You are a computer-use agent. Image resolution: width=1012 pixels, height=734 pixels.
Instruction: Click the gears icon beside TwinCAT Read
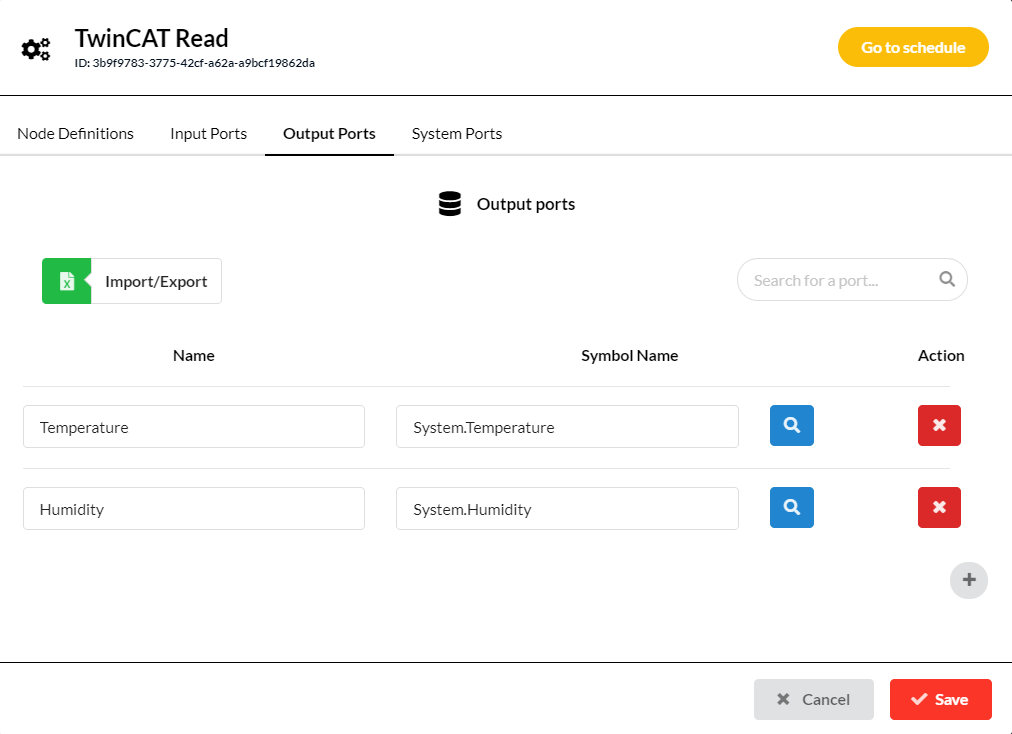[35, 49]
